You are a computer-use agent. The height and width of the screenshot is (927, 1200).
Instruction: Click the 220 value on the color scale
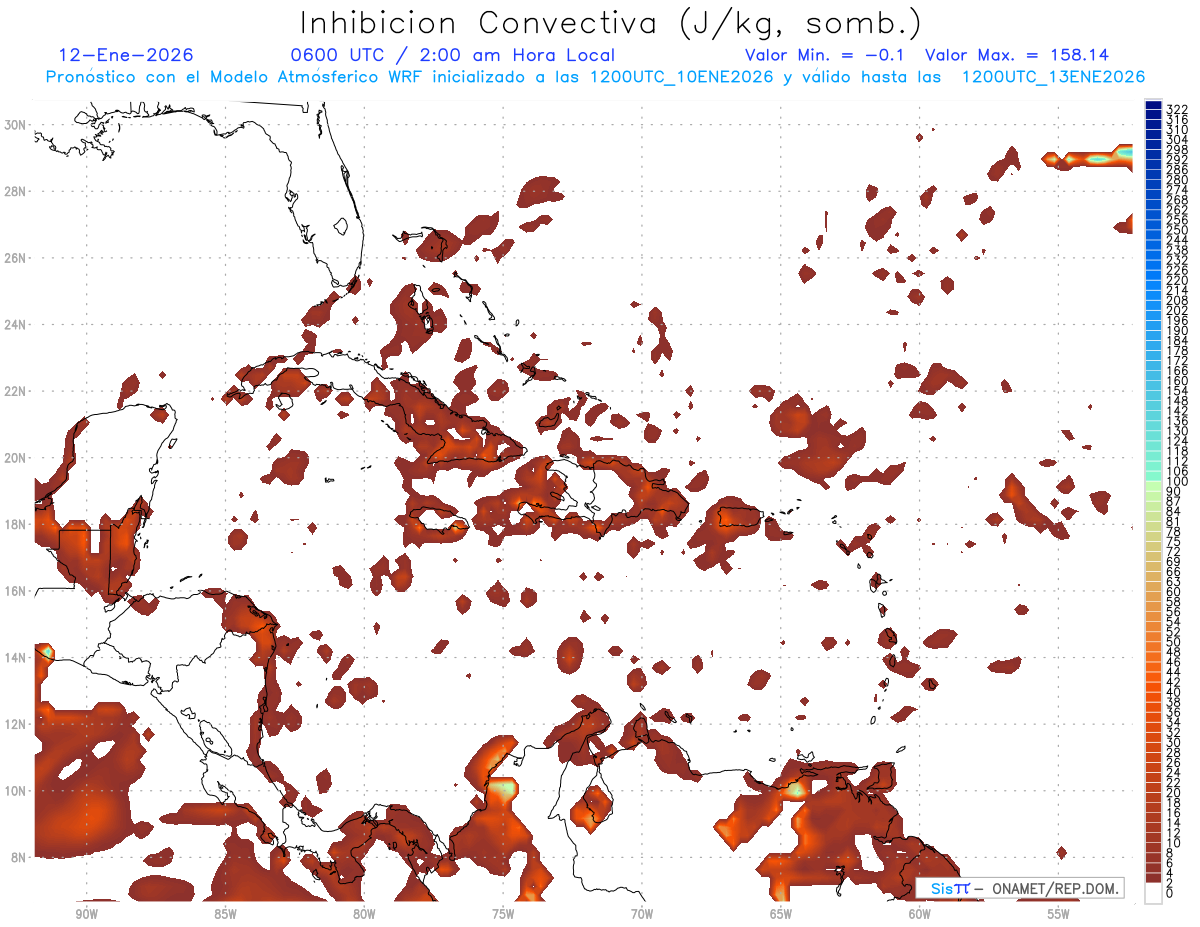point(1176,280)
